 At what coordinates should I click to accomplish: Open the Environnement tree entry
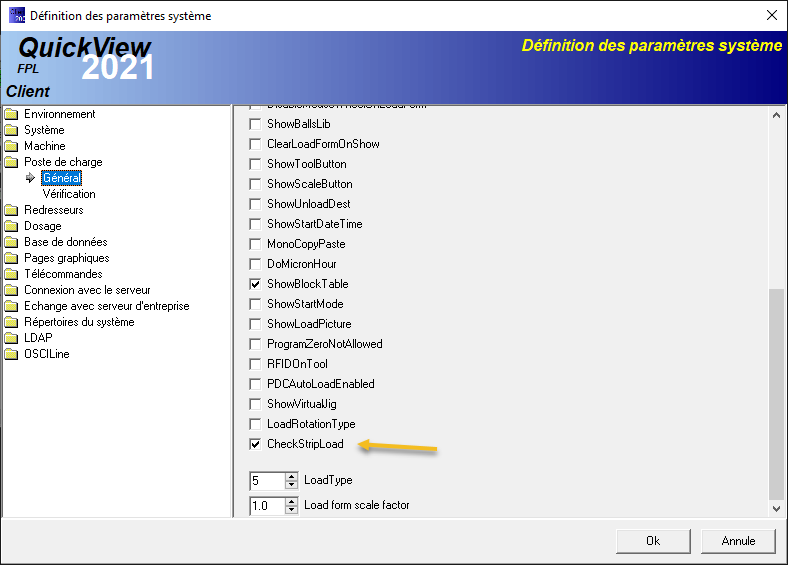60,114
